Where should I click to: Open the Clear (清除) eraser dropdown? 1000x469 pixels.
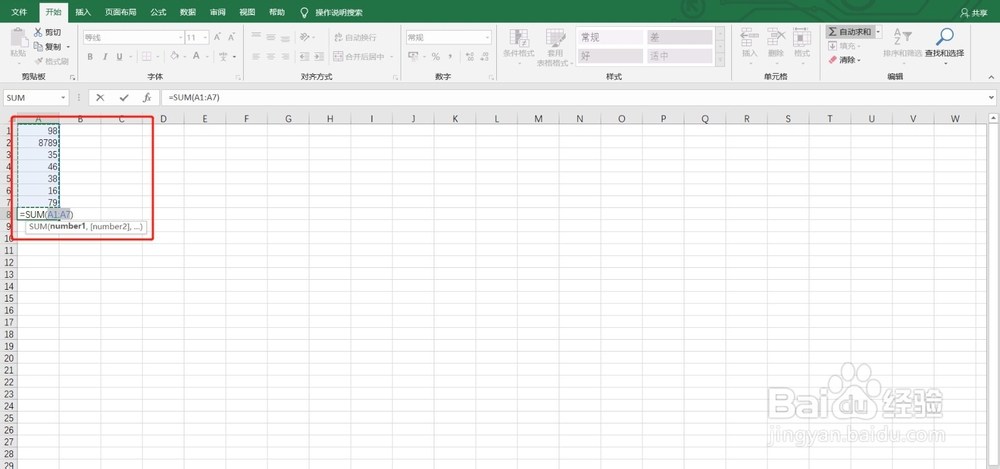844,60
